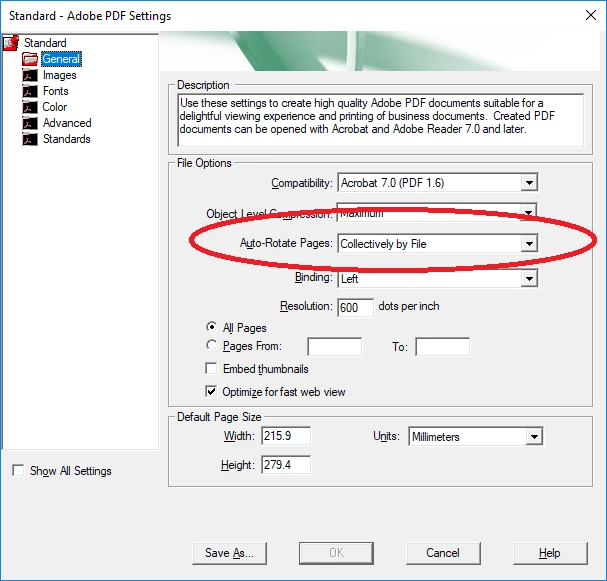Click the Object Level Compression combo box
Screen dimensions: 607x581
pos(437,213)
